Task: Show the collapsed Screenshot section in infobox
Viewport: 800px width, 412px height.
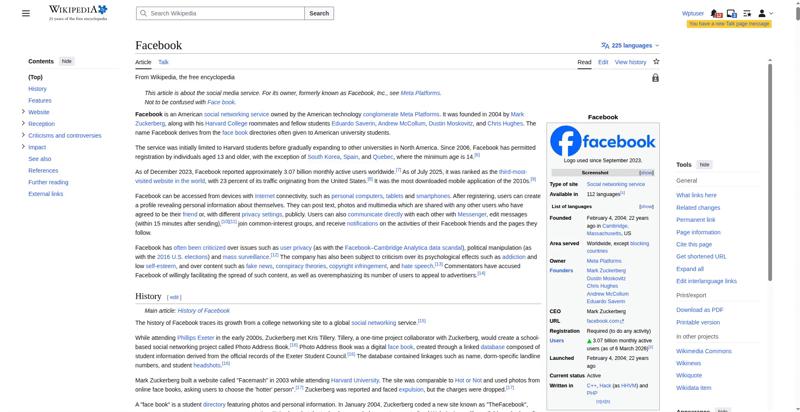Action: tap(646, 173)
